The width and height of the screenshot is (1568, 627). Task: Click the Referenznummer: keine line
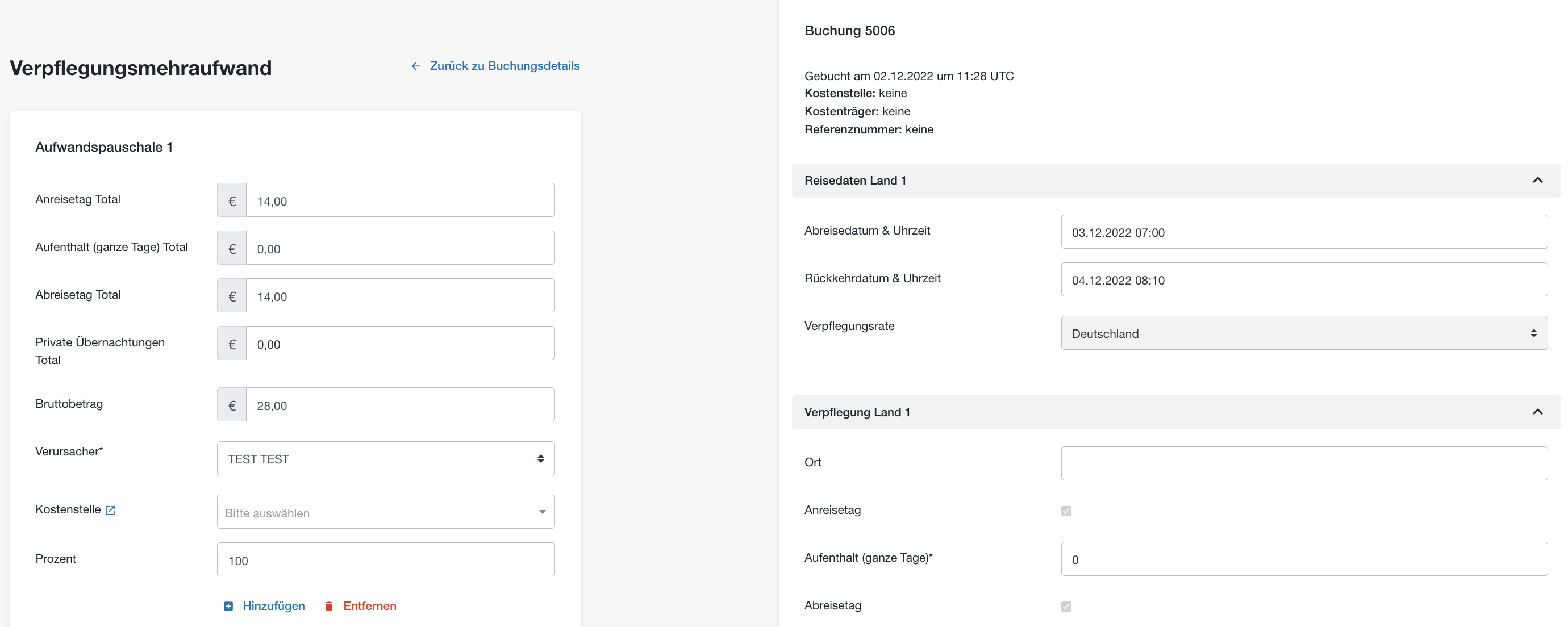[869, 129]
